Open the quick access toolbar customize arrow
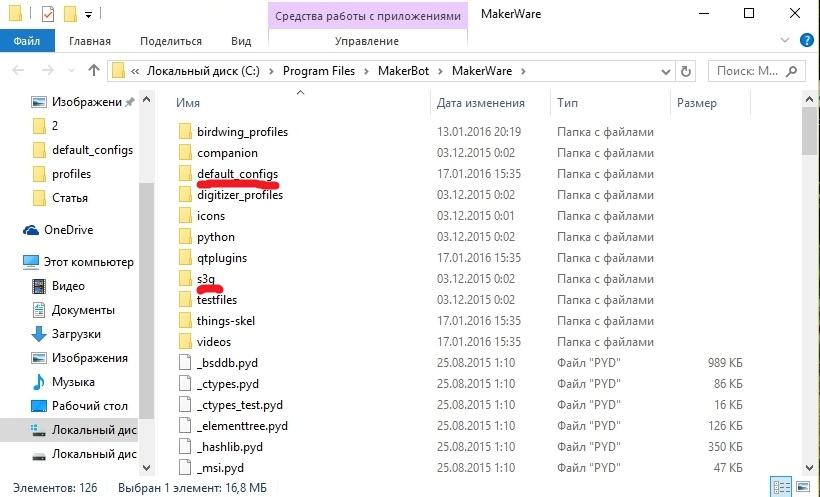This screenshot has width=820, height=497. (x=88, y=15)
